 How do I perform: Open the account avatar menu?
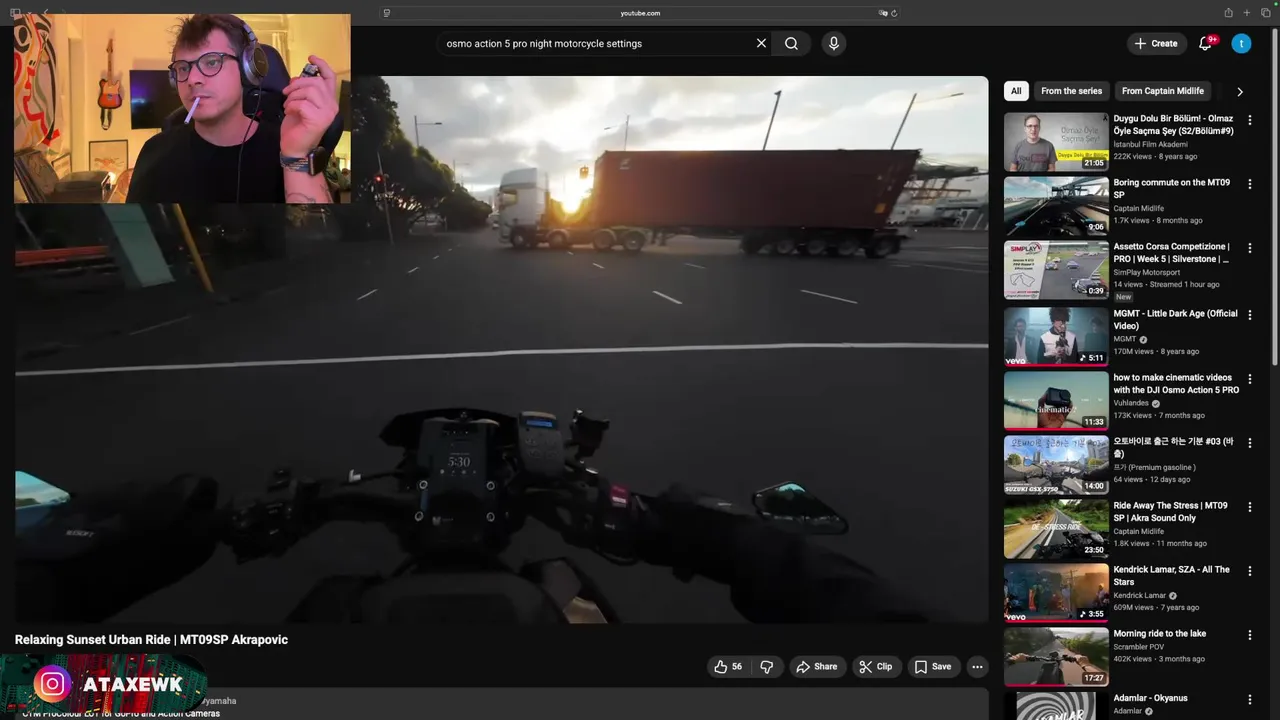(x=1241, y=43)
